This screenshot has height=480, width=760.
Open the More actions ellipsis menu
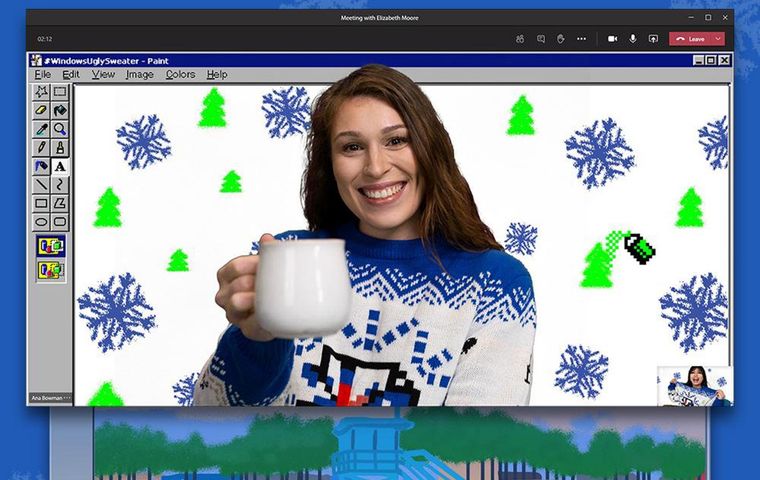coord(581,39)
